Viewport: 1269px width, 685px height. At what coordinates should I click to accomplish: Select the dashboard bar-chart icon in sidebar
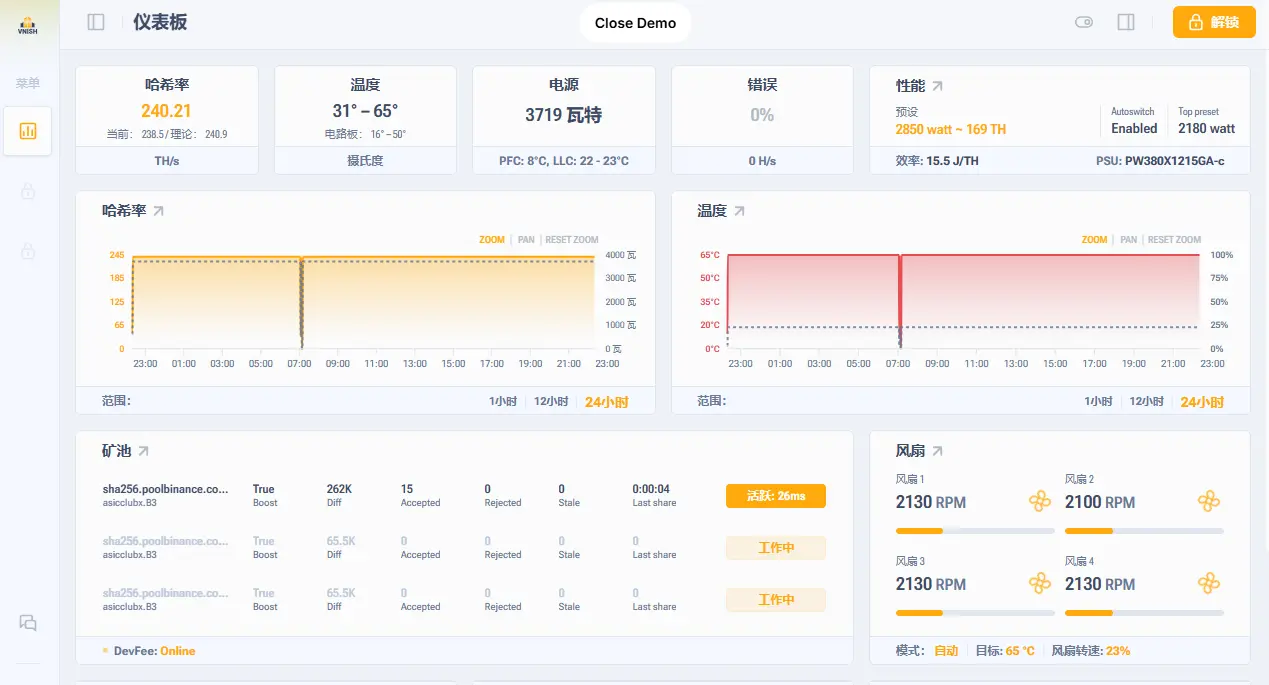27,131
